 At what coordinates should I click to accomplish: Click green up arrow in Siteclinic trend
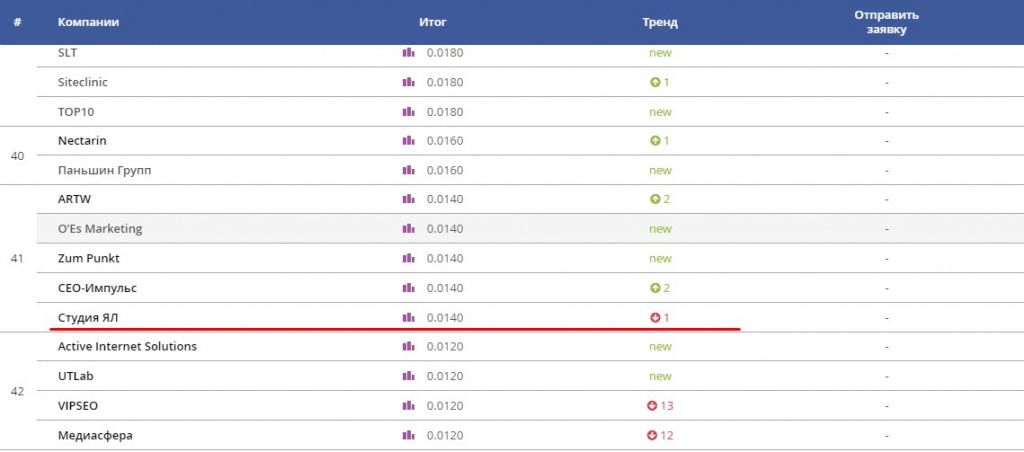coord(655,82)
